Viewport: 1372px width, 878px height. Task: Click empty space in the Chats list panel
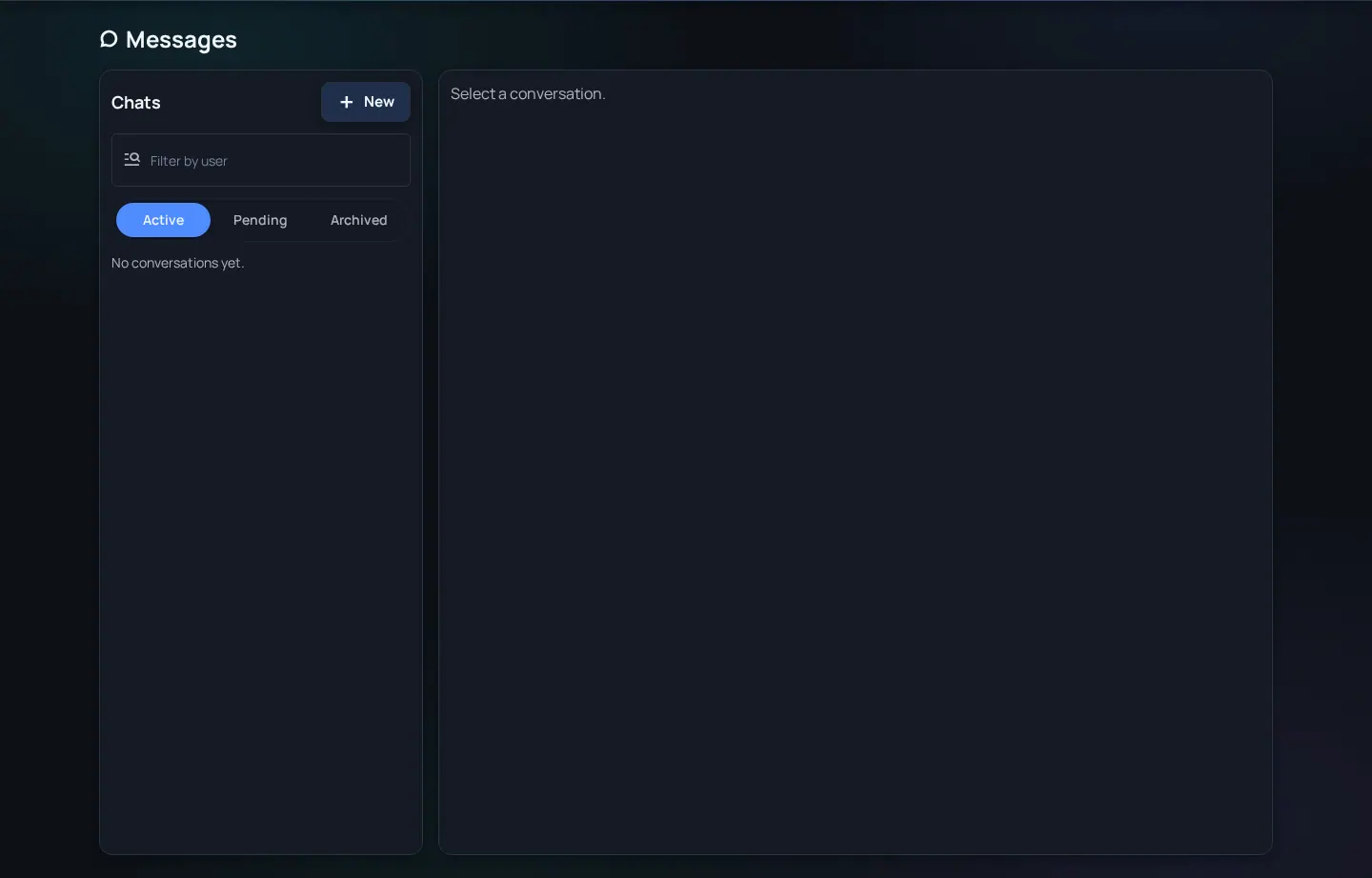pyautogui.click(x=261, y=562)
